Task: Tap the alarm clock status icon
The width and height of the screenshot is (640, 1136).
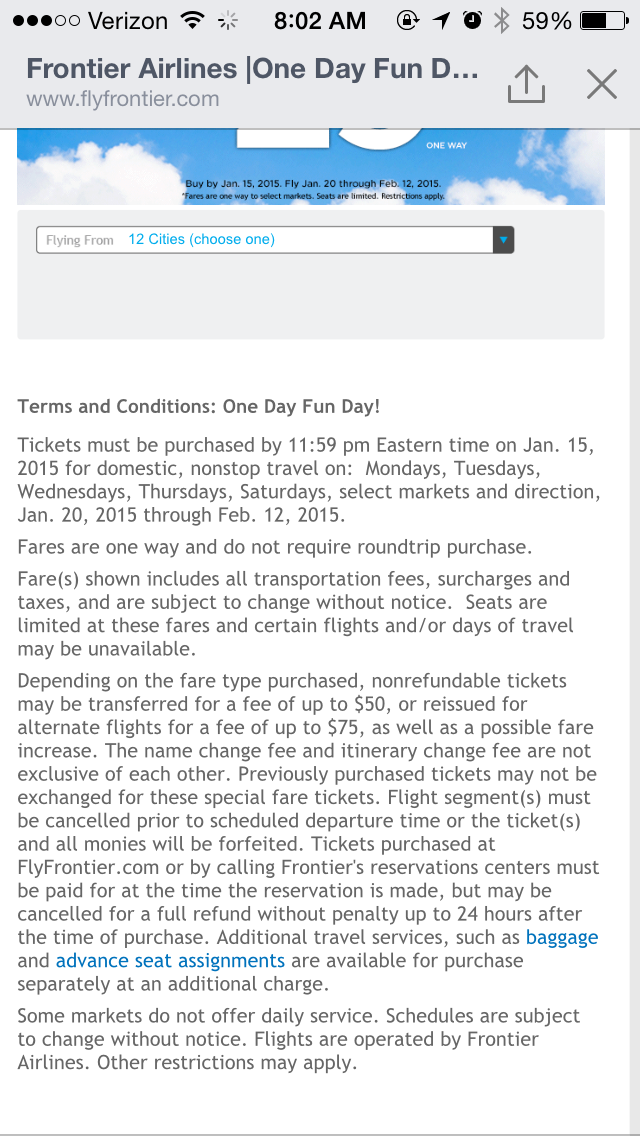Action: point(473,20)
